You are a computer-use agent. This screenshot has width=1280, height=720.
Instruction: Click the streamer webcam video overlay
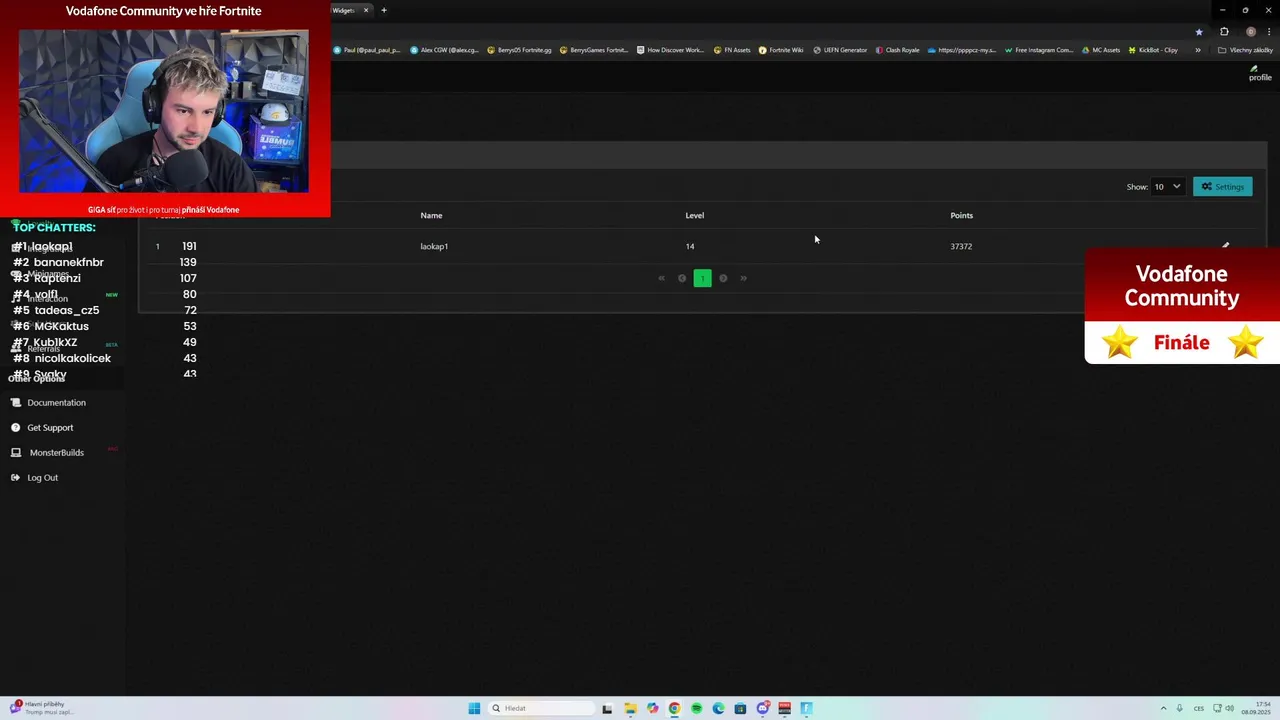coord(163,110)
